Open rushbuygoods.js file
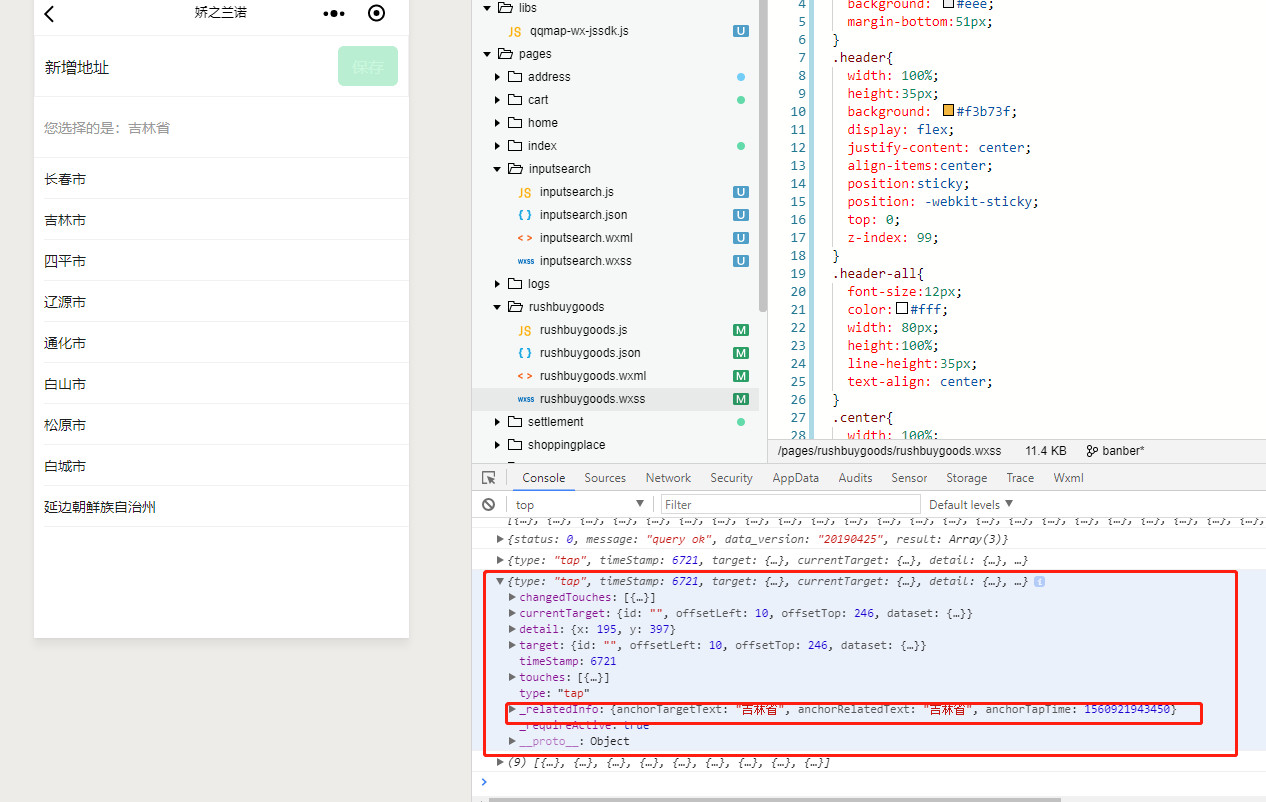1266x802 pixels. pyautogui.click(x=583, y=330)
